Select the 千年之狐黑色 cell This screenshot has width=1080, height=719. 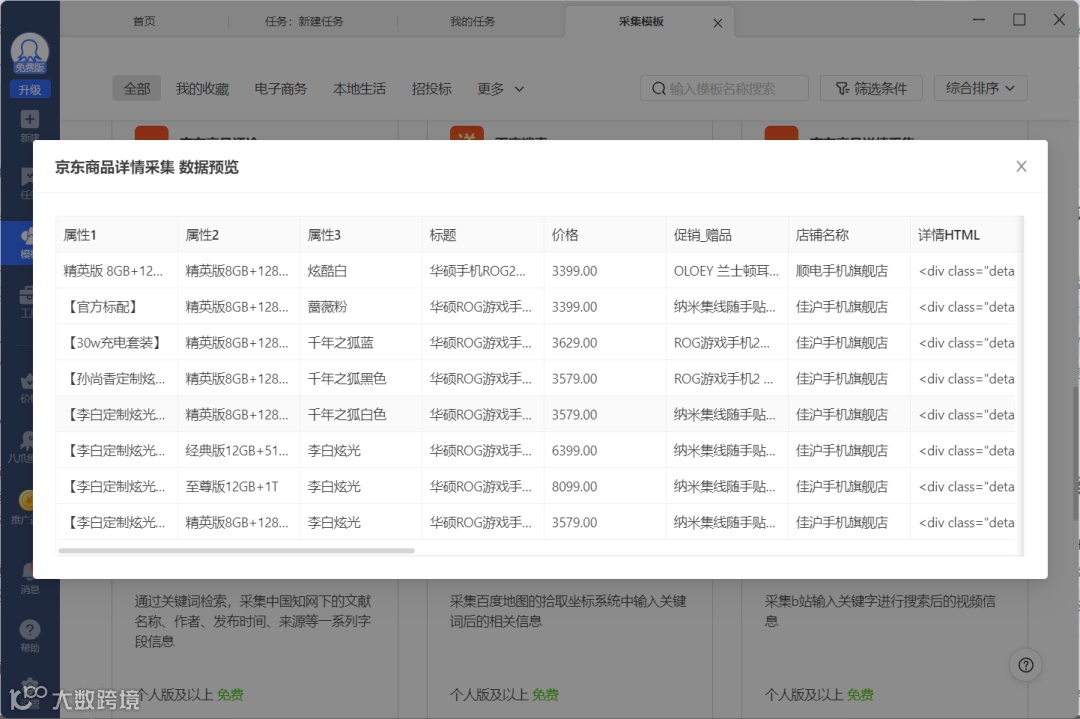360,378
